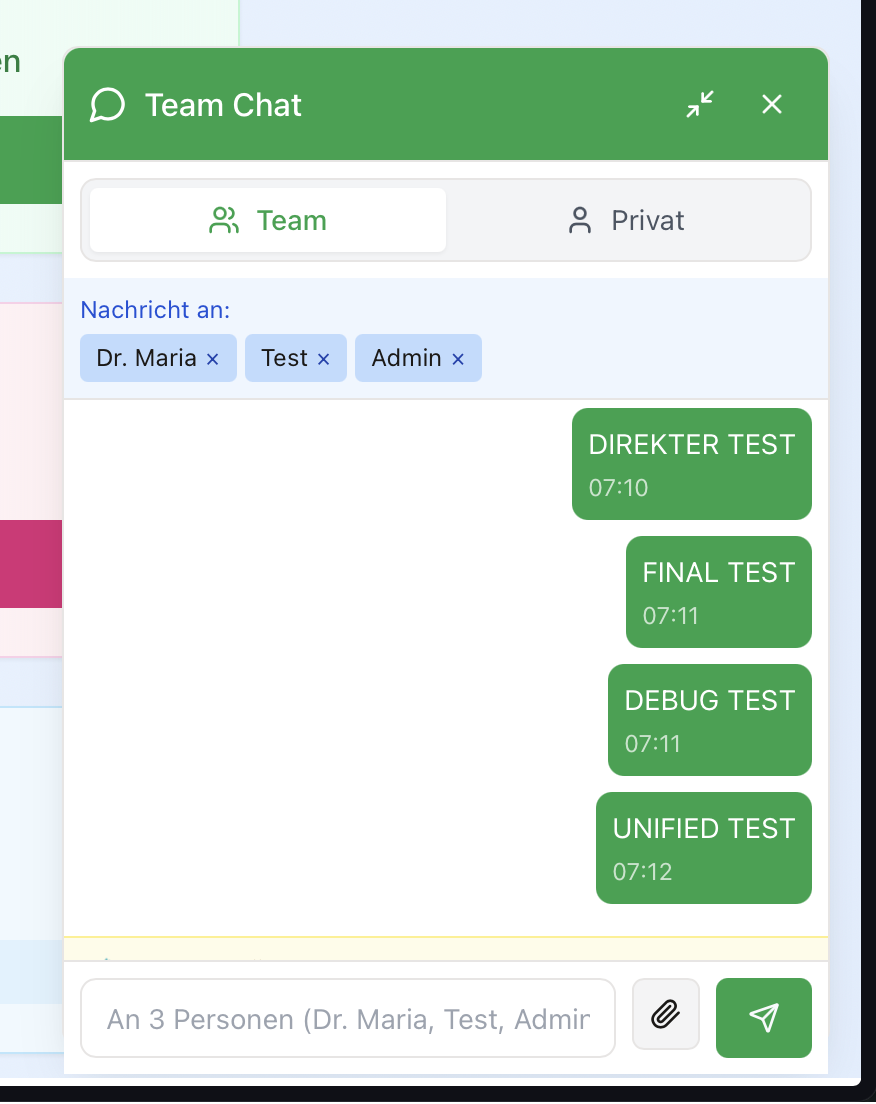Screen dimensions: 876x1104
Task: Attach a file with the paperclip button
Action: (665, 1015)
